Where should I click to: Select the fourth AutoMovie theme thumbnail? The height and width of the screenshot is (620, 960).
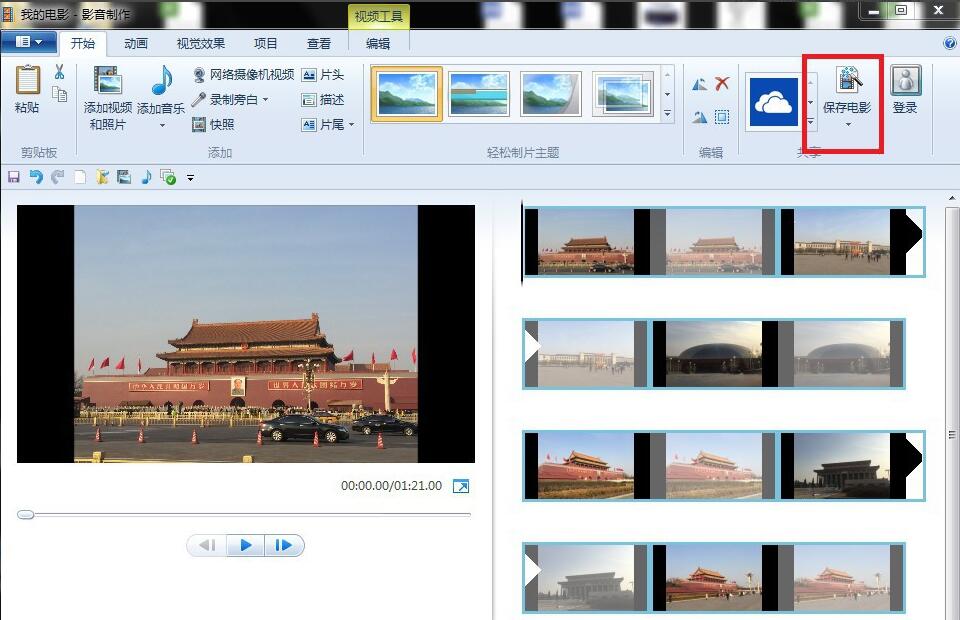pos(623,94)
